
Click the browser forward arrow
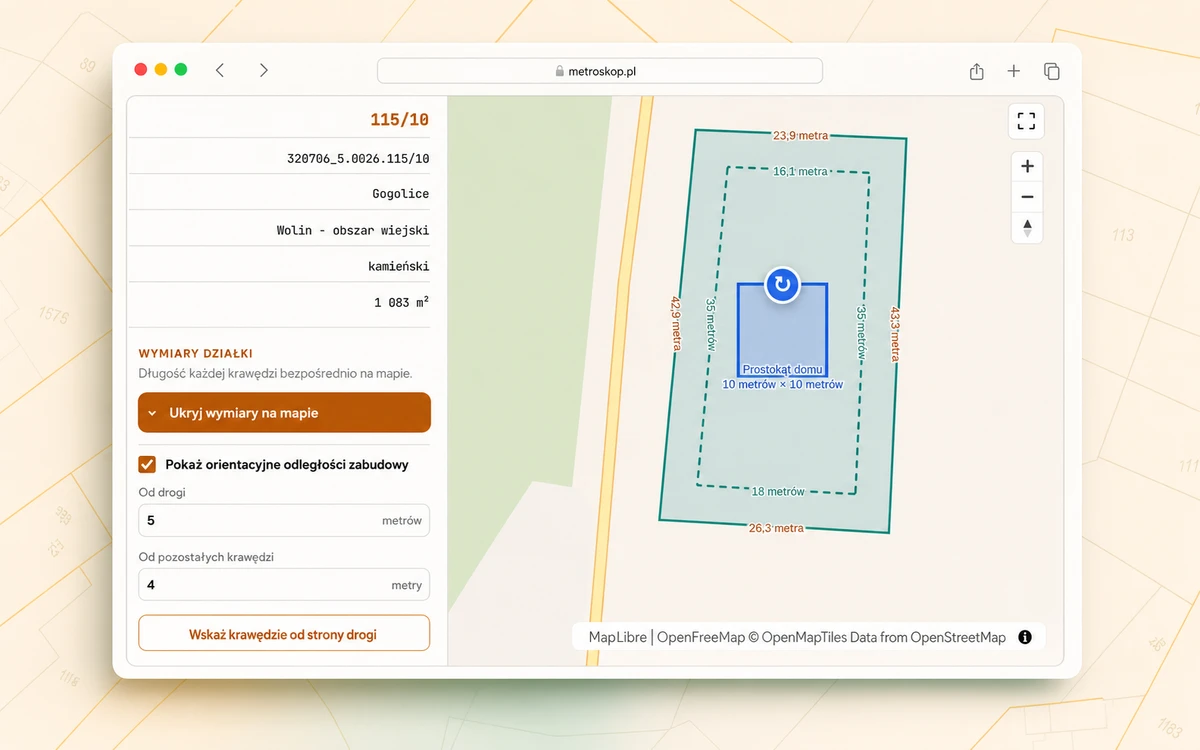click(264, 70)
